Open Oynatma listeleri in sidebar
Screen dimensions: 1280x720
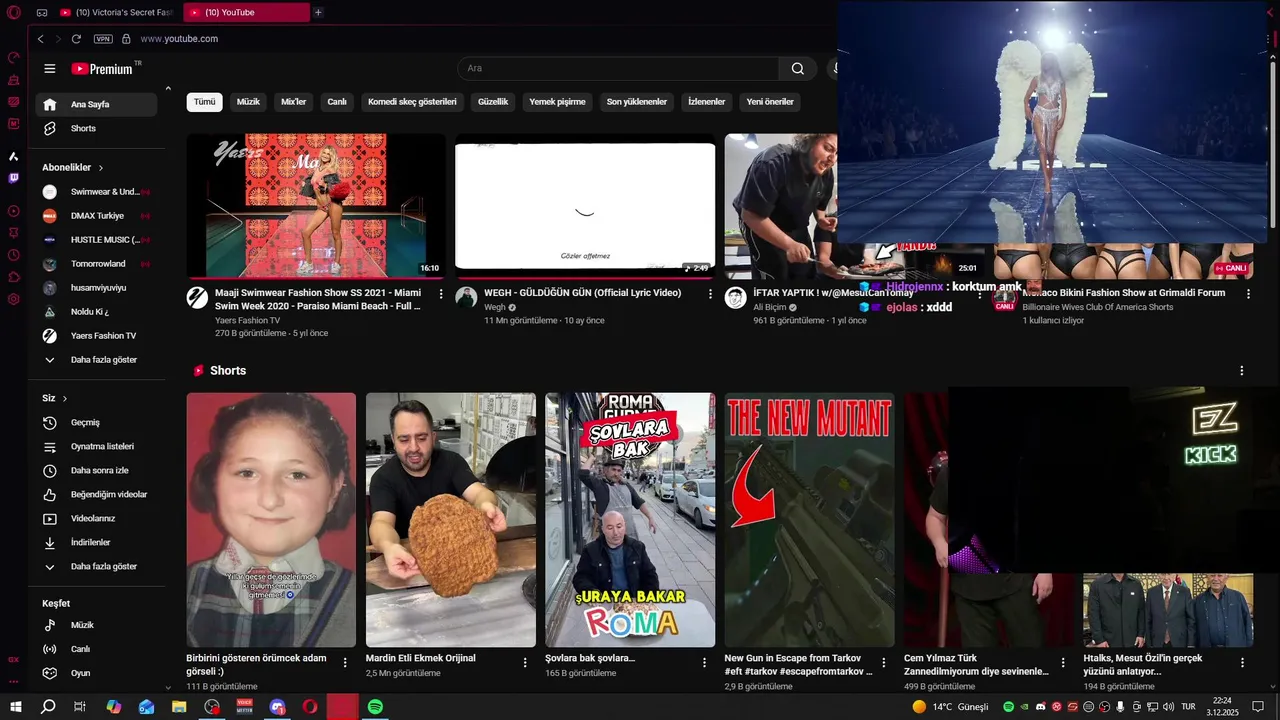(96, 447)
